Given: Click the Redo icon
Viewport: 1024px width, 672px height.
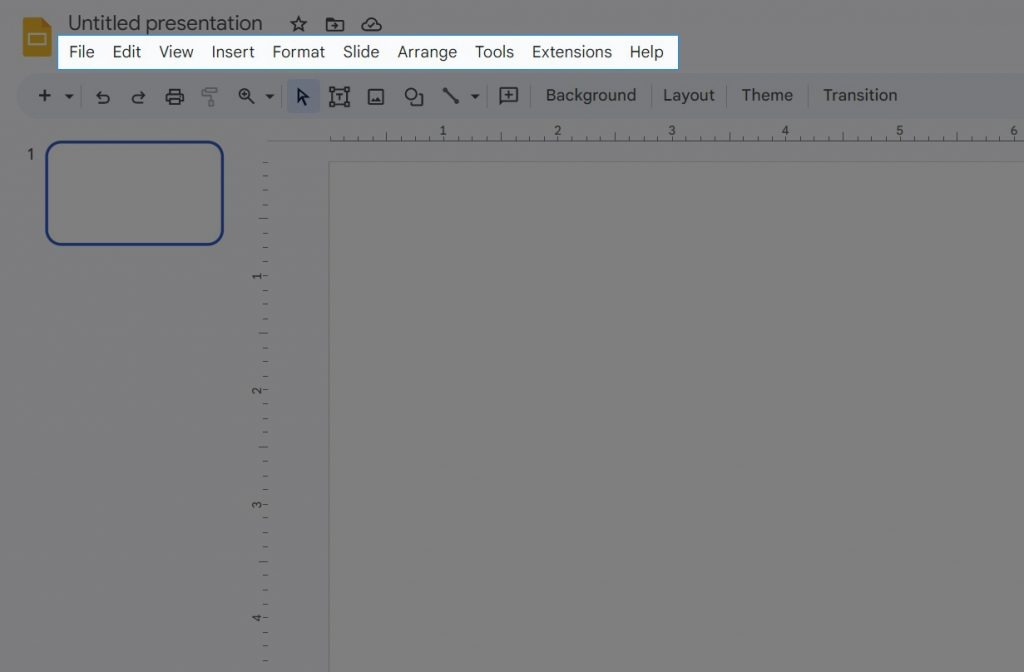Looking at the screenshot, I should pos(138,95).
